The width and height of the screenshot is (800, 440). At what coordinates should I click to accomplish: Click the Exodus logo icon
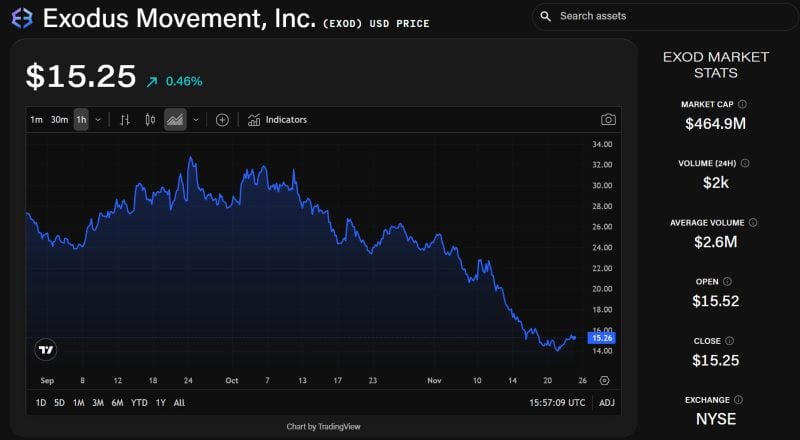click(21, 18)
